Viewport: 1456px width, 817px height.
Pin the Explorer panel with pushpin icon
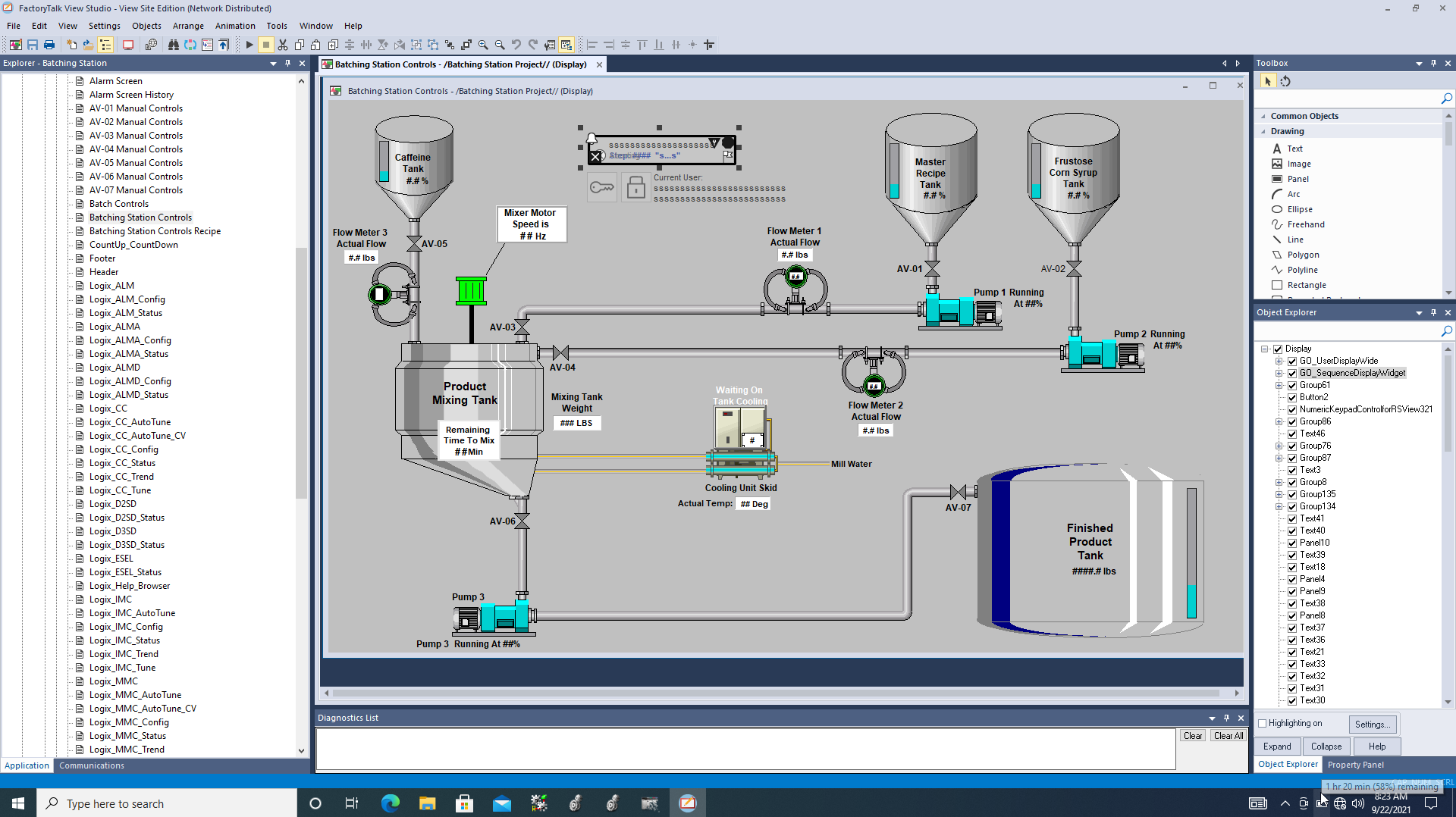[x=287, y=63]
